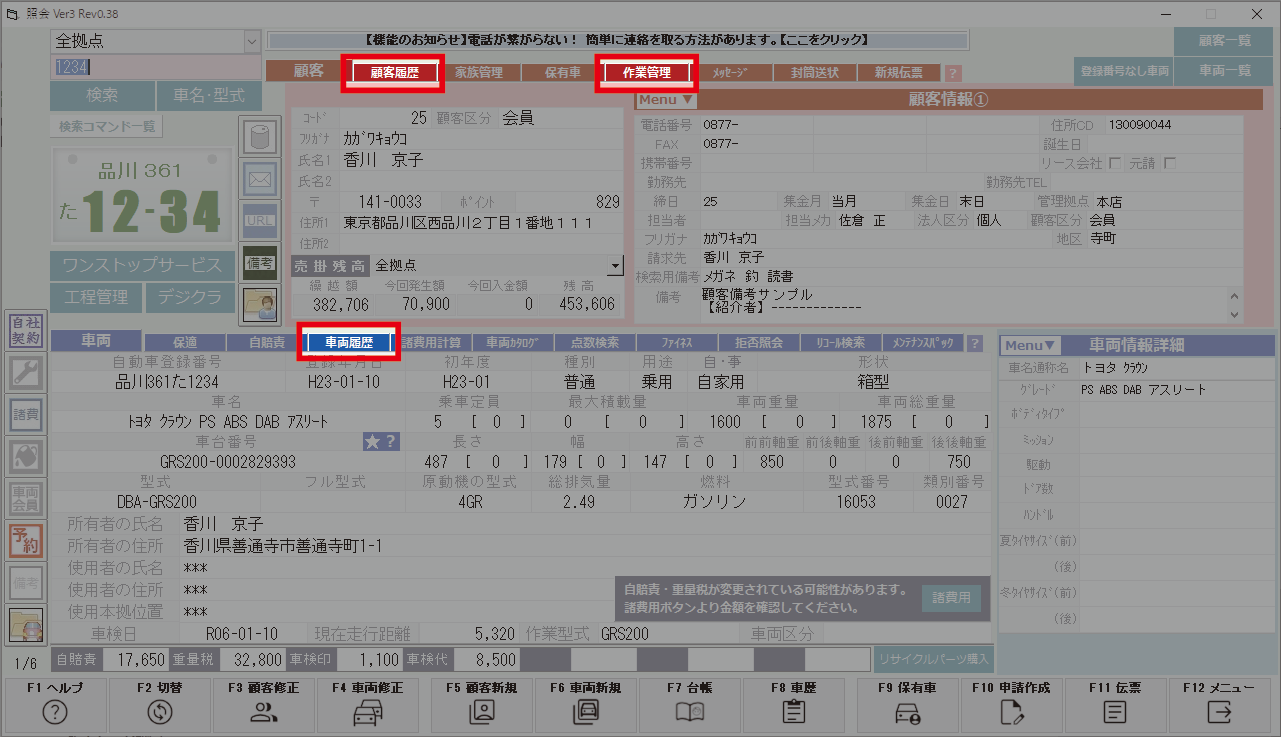Click the search field containing 1234
The width and height of the screenshot is (1281, 737).
coord(155,67)
